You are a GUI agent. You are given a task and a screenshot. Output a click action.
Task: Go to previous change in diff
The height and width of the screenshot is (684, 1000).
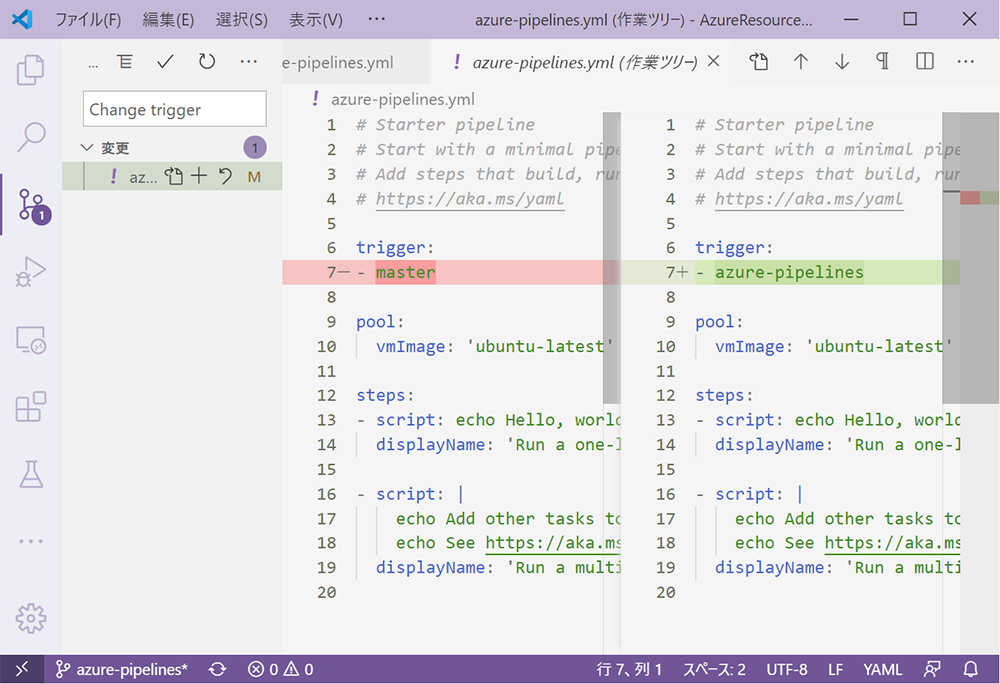pyautogui.click(x=800, y=61)
